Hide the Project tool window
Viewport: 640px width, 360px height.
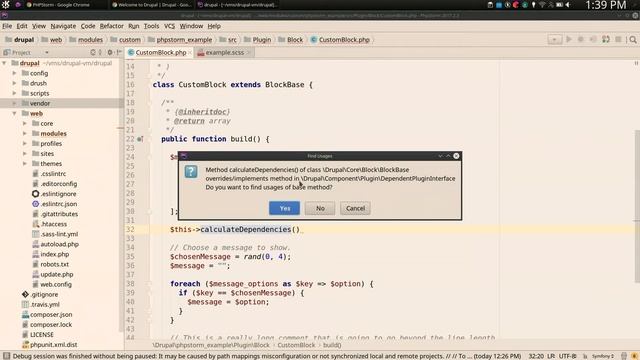(x=119, y=52)
